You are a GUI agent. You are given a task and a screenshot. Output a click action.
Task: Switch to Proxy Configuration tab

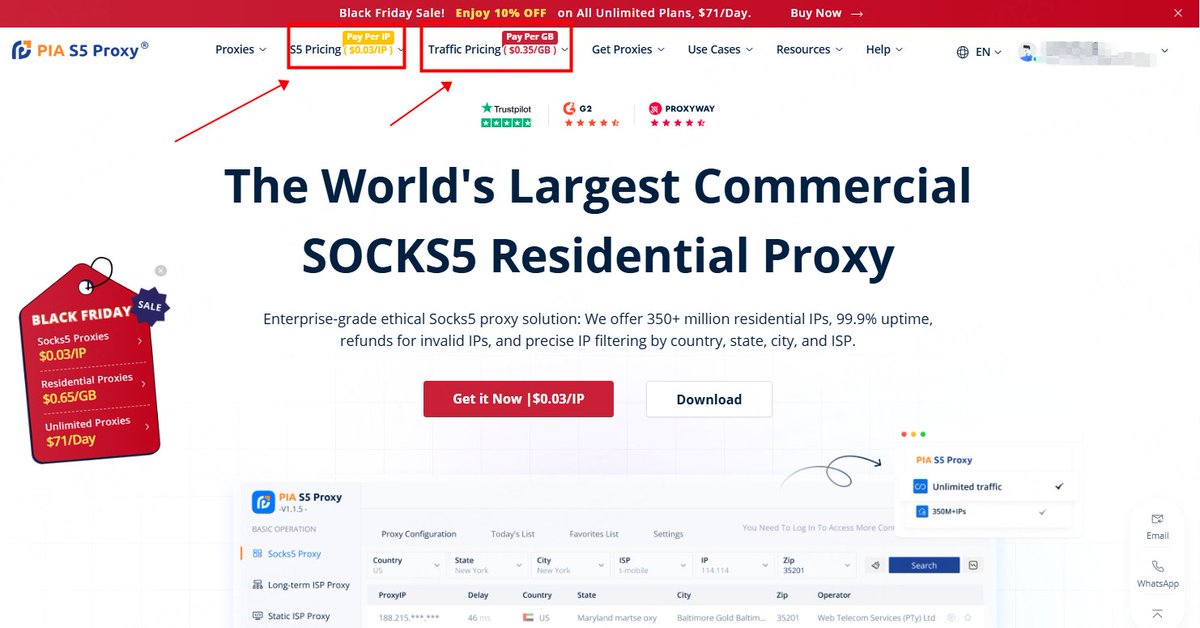tap(419, 534)
